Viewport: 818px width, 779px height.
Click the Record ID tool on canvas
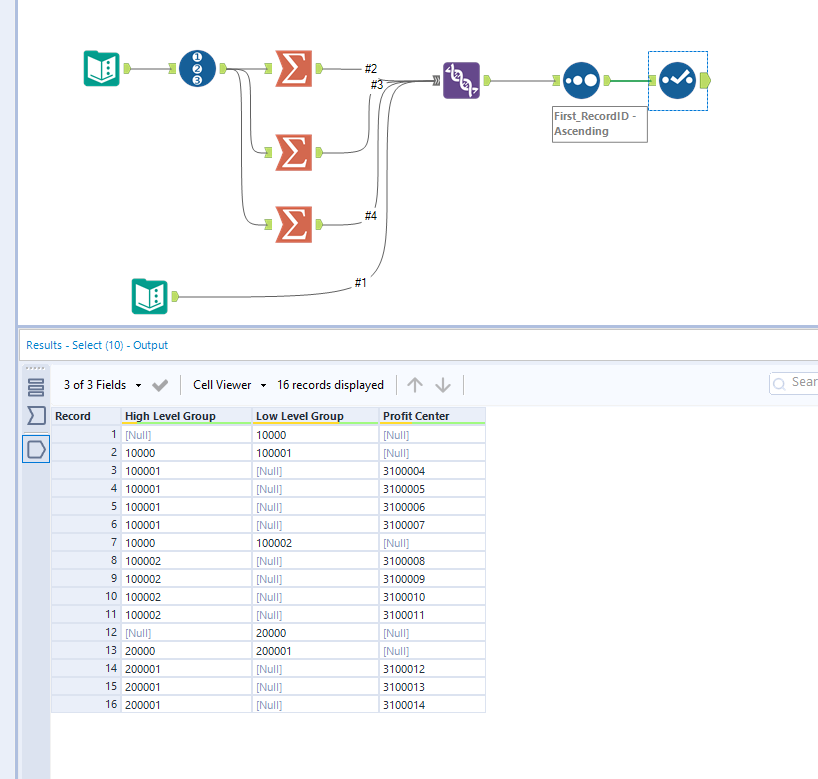coord(197,68)
